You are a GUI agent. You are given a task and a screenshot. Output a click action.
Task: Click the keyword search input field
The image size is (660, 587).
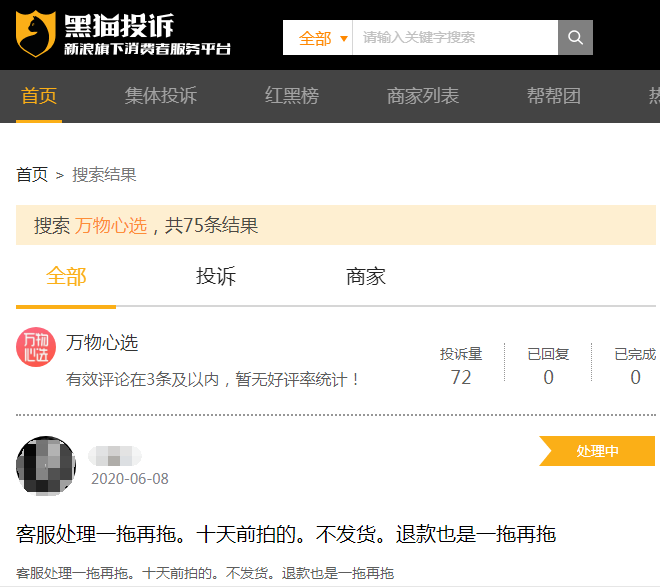pyautogui.click(x=455, y=38)
